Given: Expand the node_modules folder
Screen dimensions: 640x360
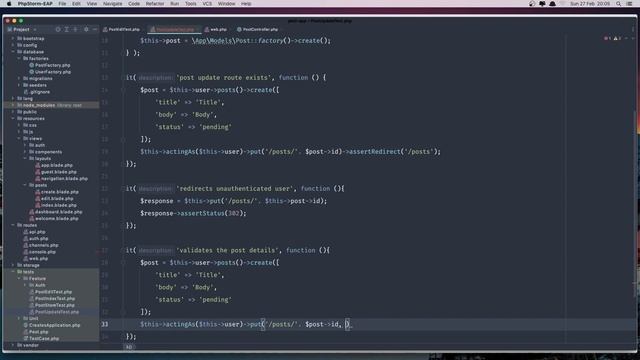Looking at the screenshot, I should [13, 105].
